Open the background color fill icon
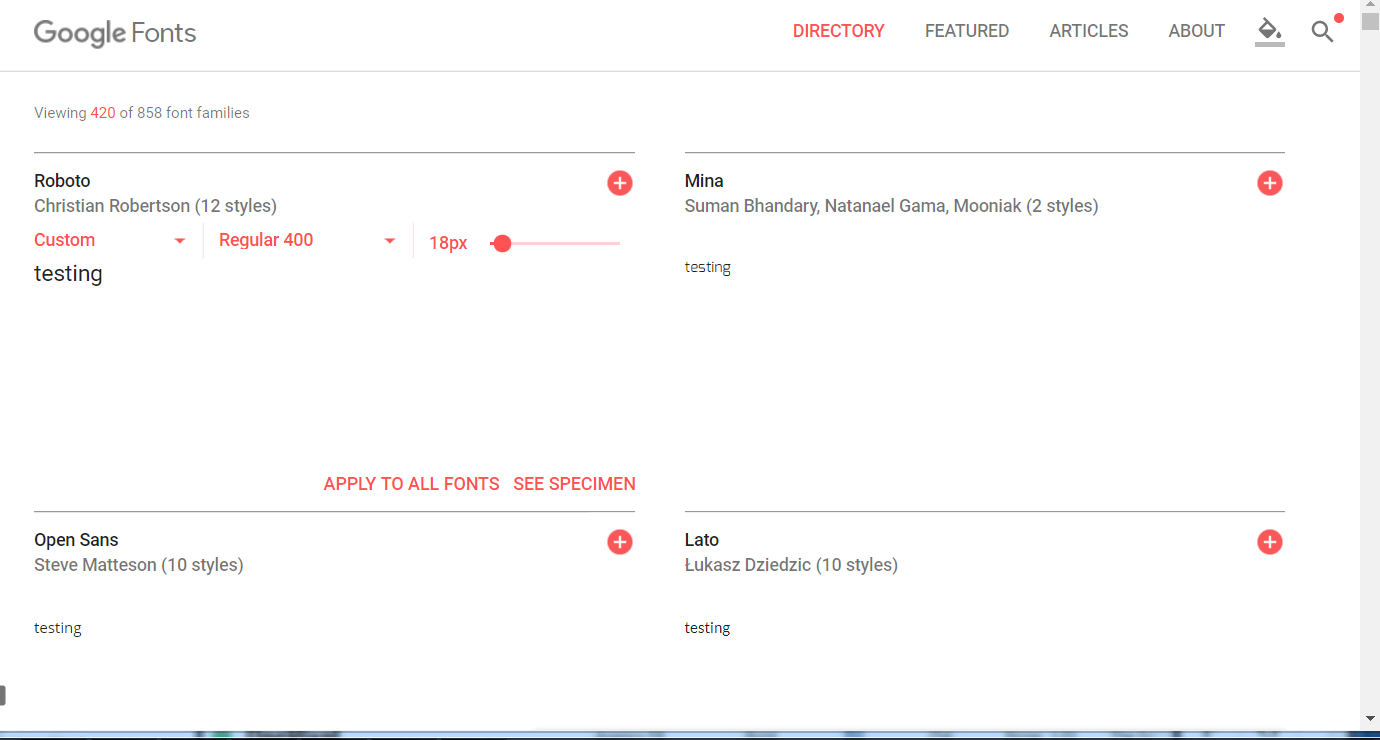Image resolution: width=1380 pixels, height=740 pixels. coord(1269,31)
